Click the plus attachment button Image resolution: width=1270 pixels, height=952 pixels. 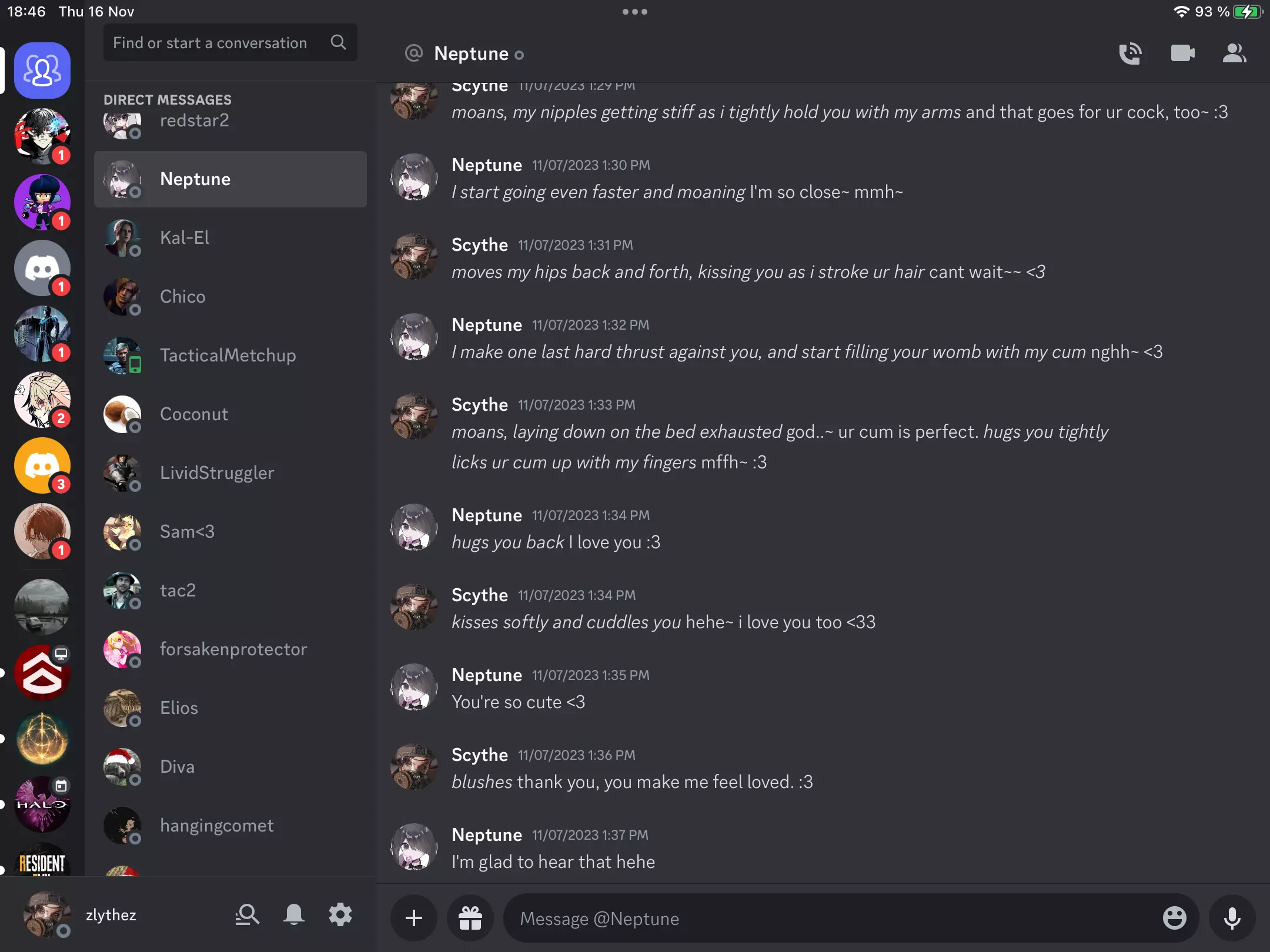tap(414, 918)
